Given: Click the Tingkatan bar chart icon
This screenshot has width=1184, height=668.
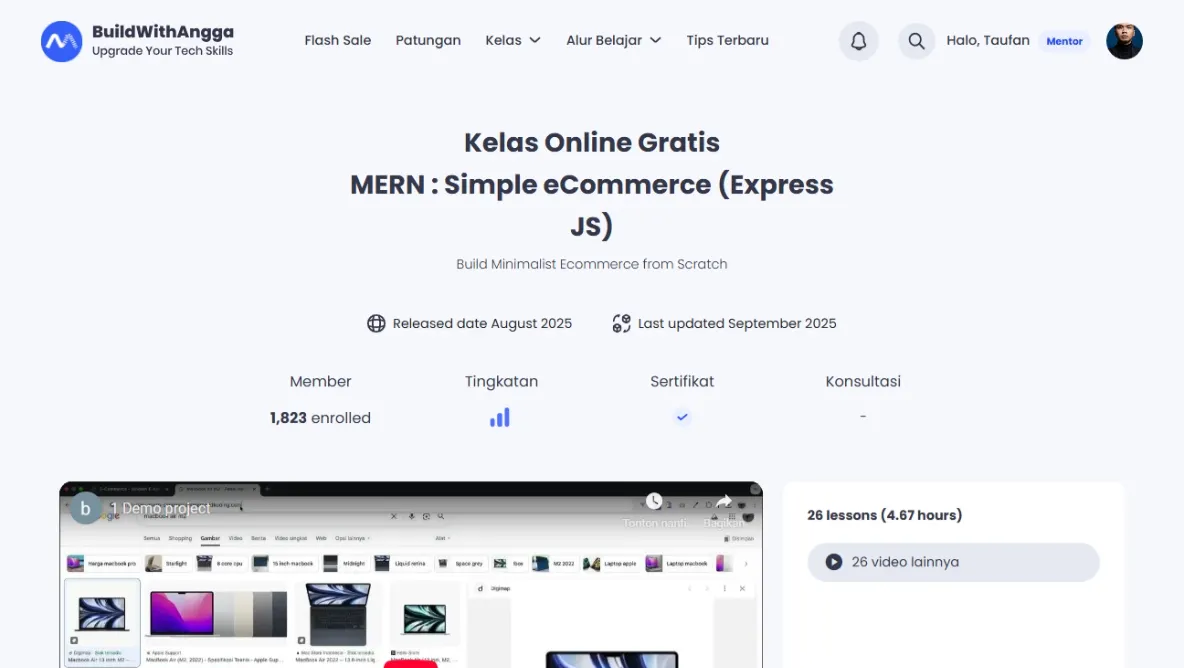Looking at the screenshot, I should point(500,417).
